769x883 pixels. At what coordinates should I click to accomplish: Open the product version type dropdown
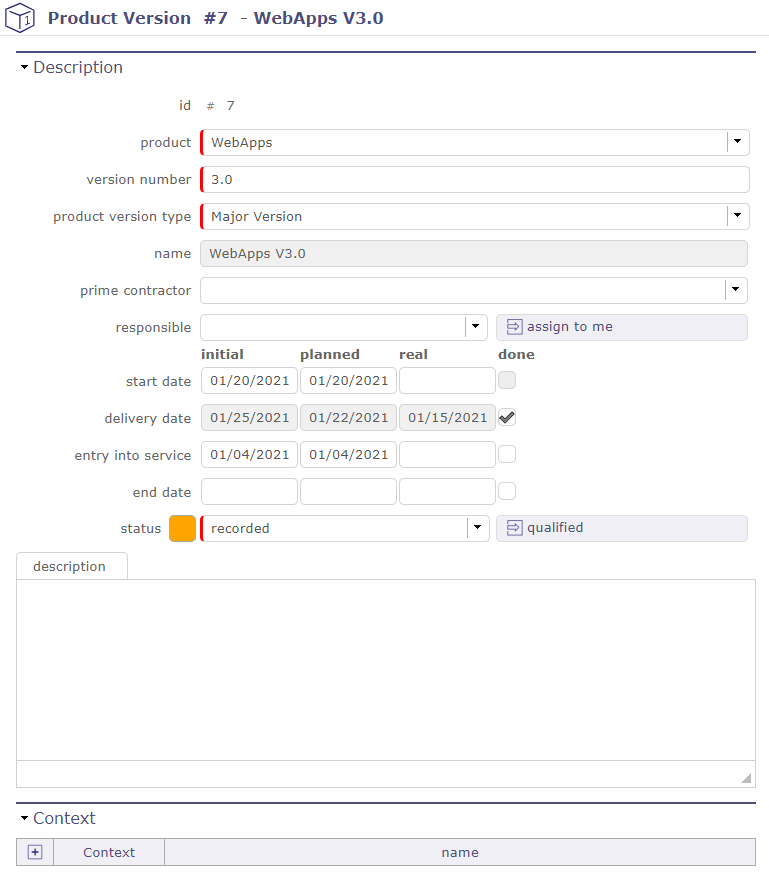click(x=737, y=216)
